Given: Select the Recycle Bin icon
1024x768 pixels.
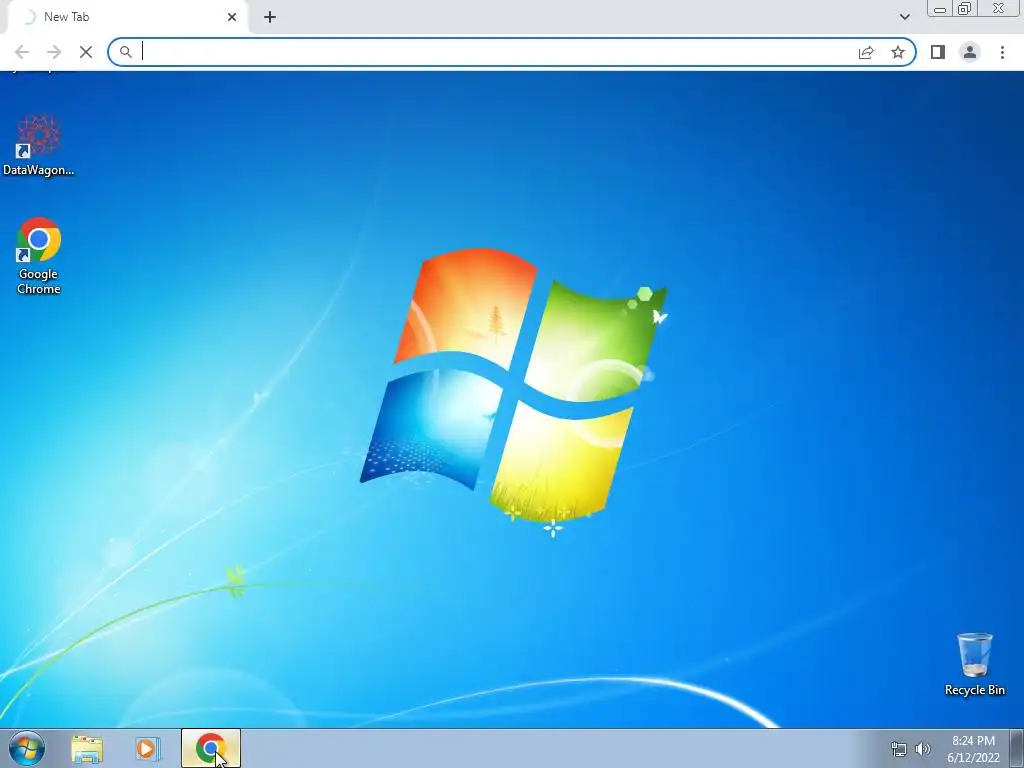Looking at the screenshot, I should (975, 664).
